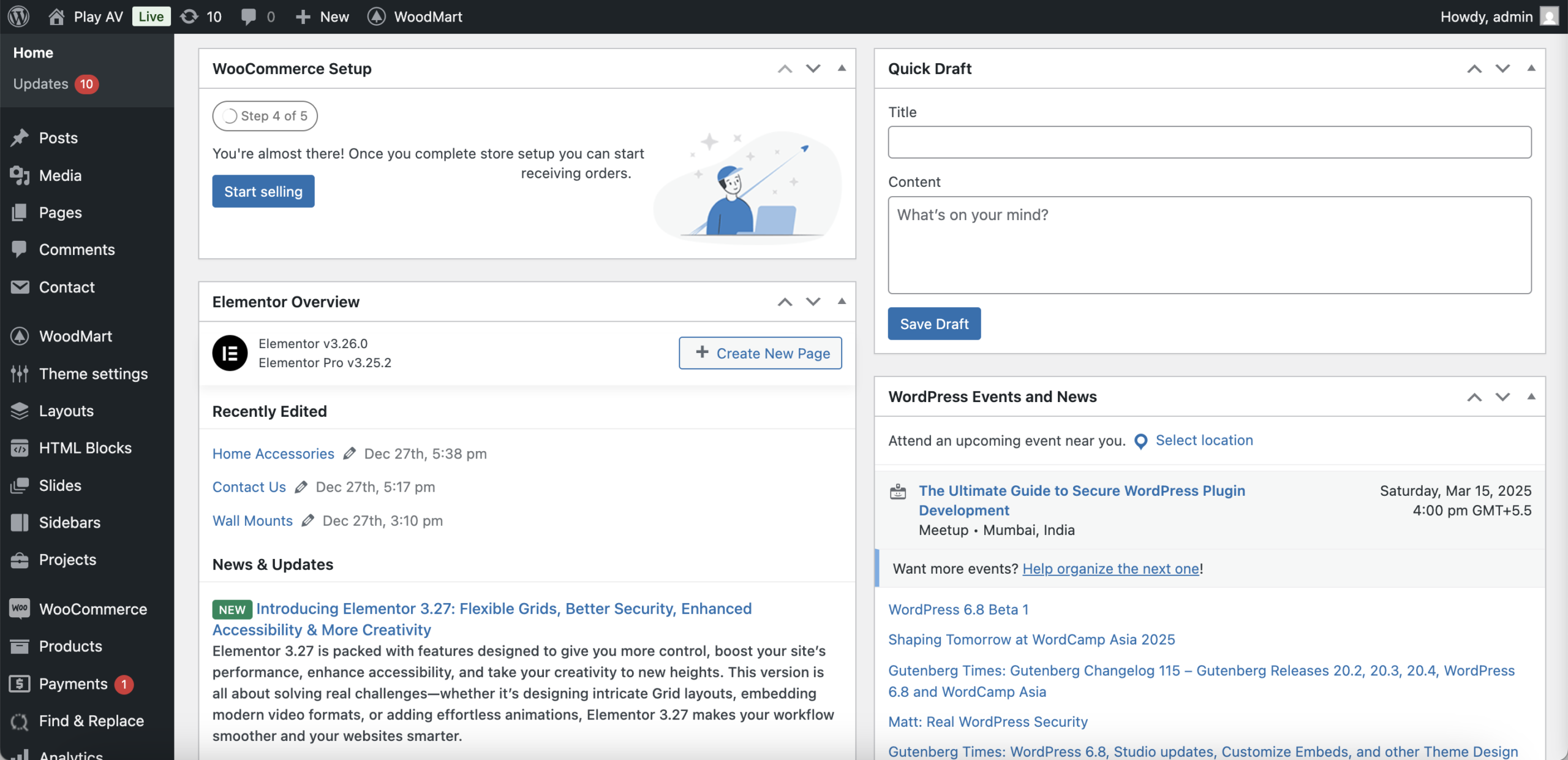Click the Contact envelope icon
1568x760 pixels.
[x=20, y=287]
